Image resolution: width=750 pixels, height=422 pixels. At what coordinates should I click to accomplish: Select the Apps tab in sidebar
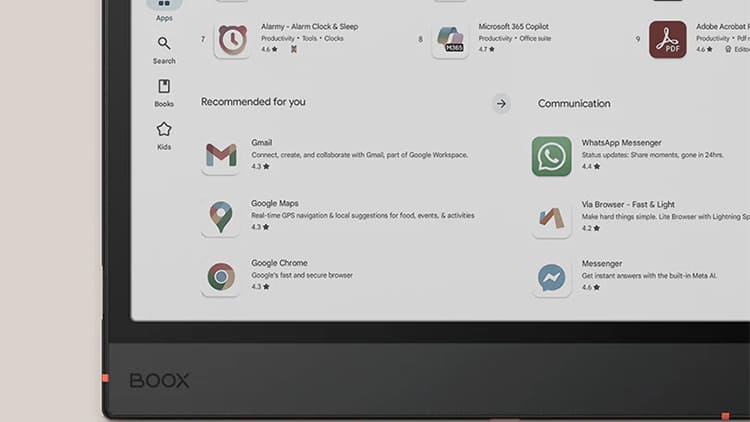click(164, 9)
